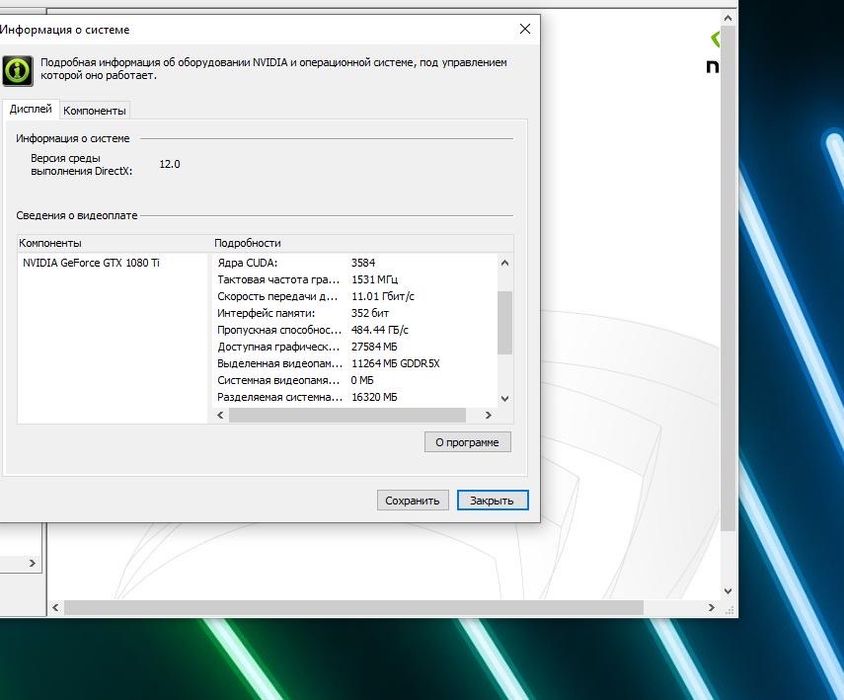
Task: Click left panel scroll right arrow
Action: 32,563
